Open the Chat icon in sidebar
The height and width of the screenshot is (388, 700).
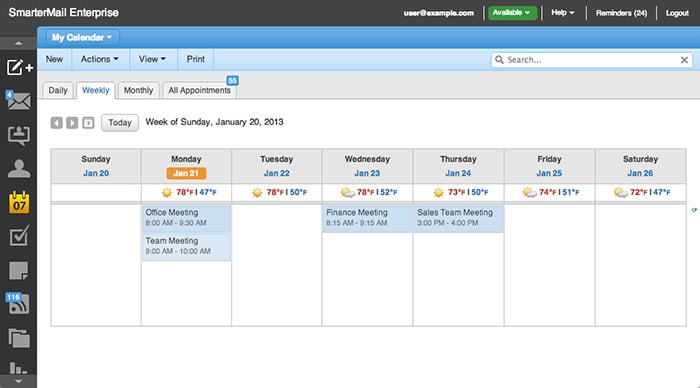(19, 135)
